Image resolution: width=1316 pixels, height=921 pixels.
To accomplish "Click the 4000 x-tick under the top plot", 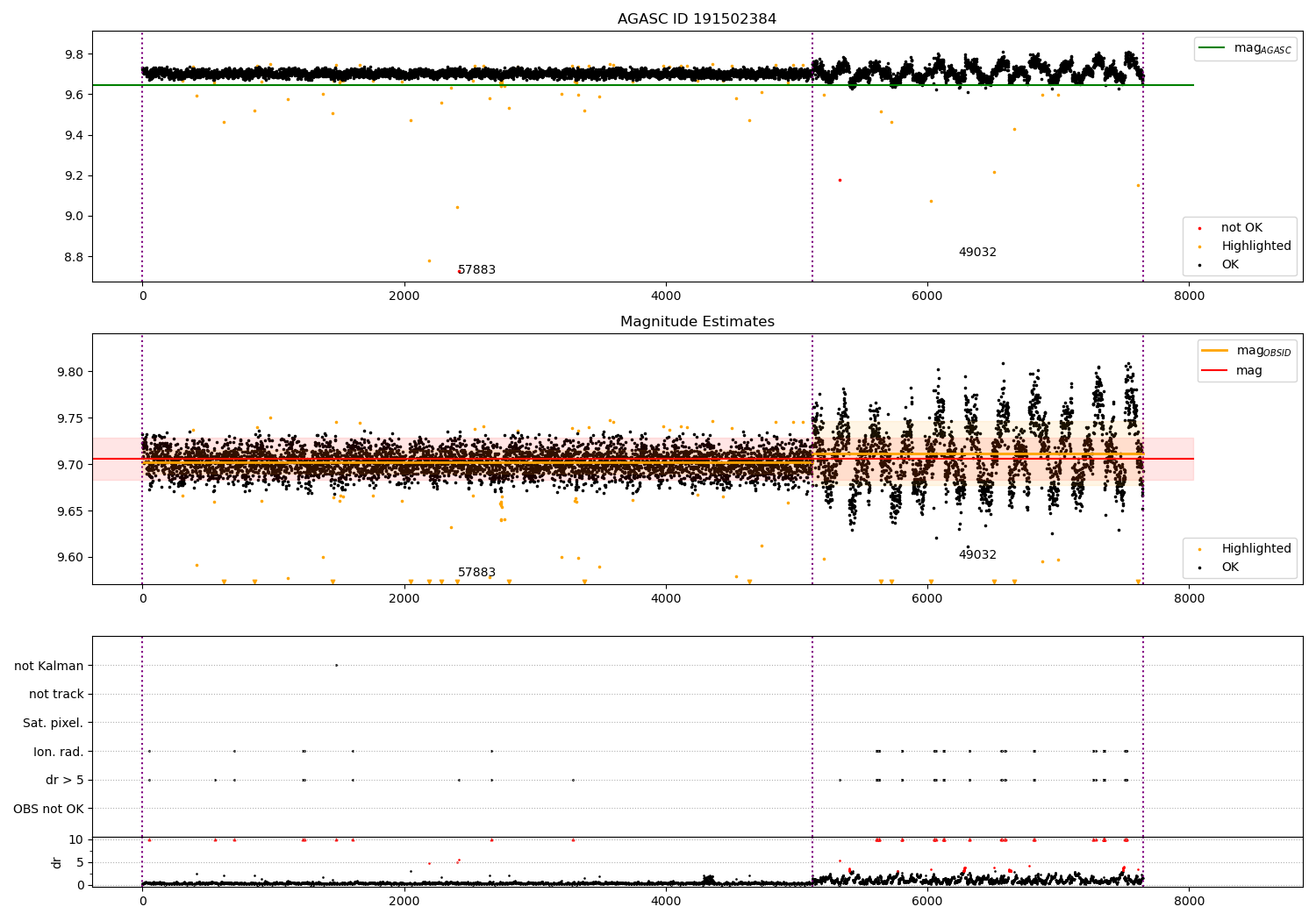I will [666, 296].
